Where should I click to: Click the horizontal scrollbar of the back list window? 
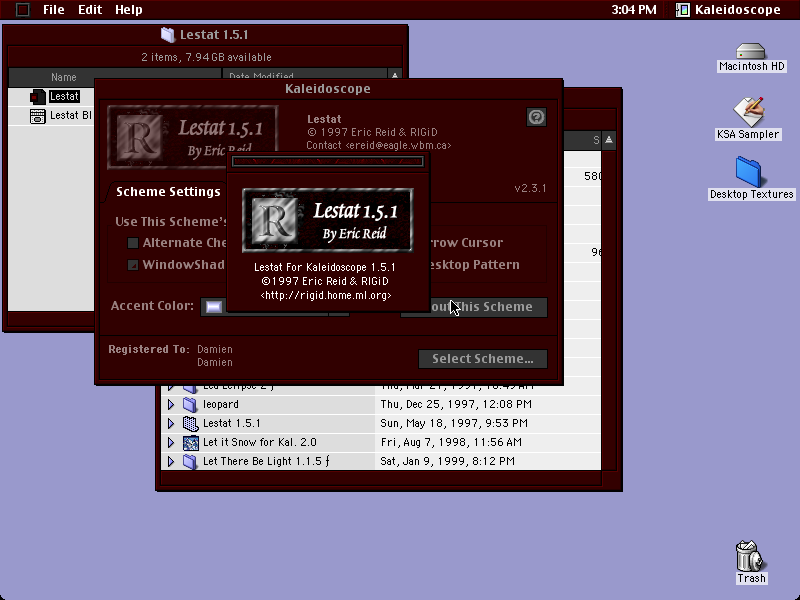(381, 478)
